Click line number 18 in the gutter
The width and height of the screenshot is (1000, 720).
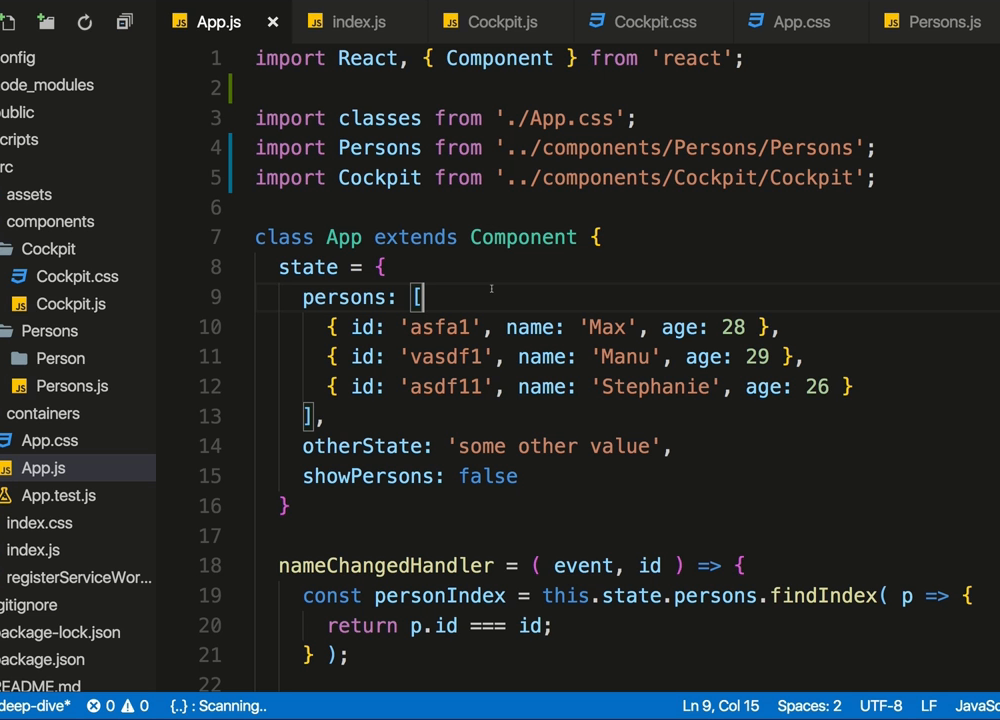[x=210, y=566]
